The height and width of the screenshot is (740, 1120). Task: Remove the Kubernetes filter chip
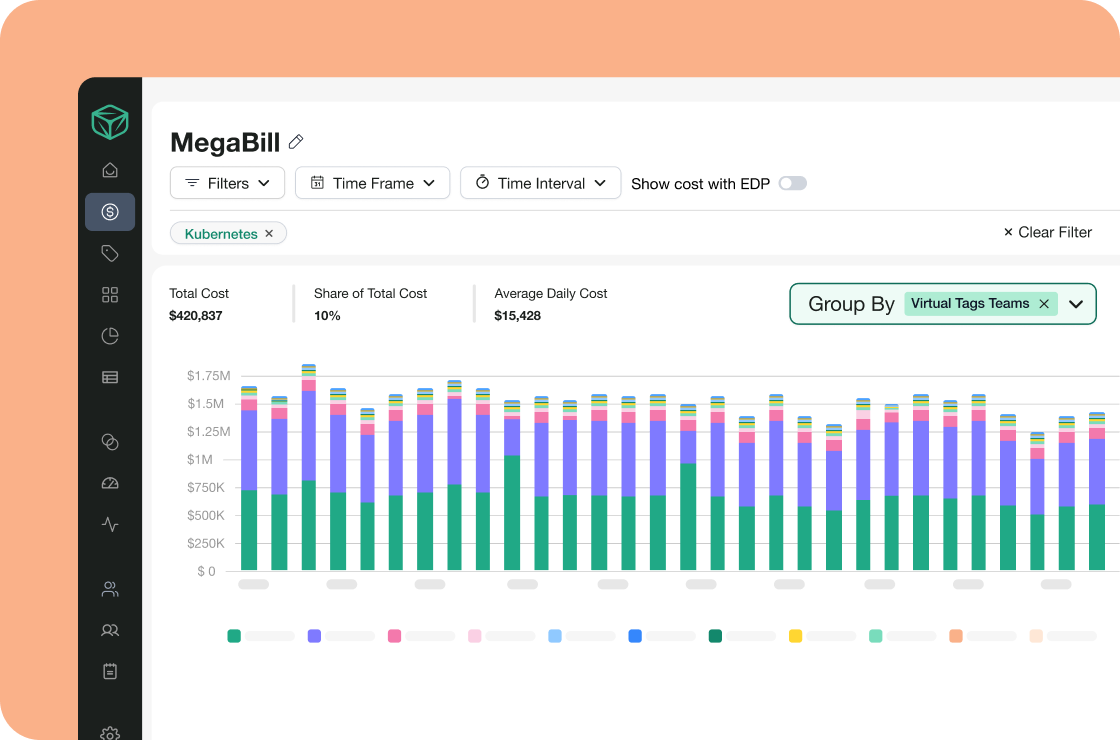(269, 234)
